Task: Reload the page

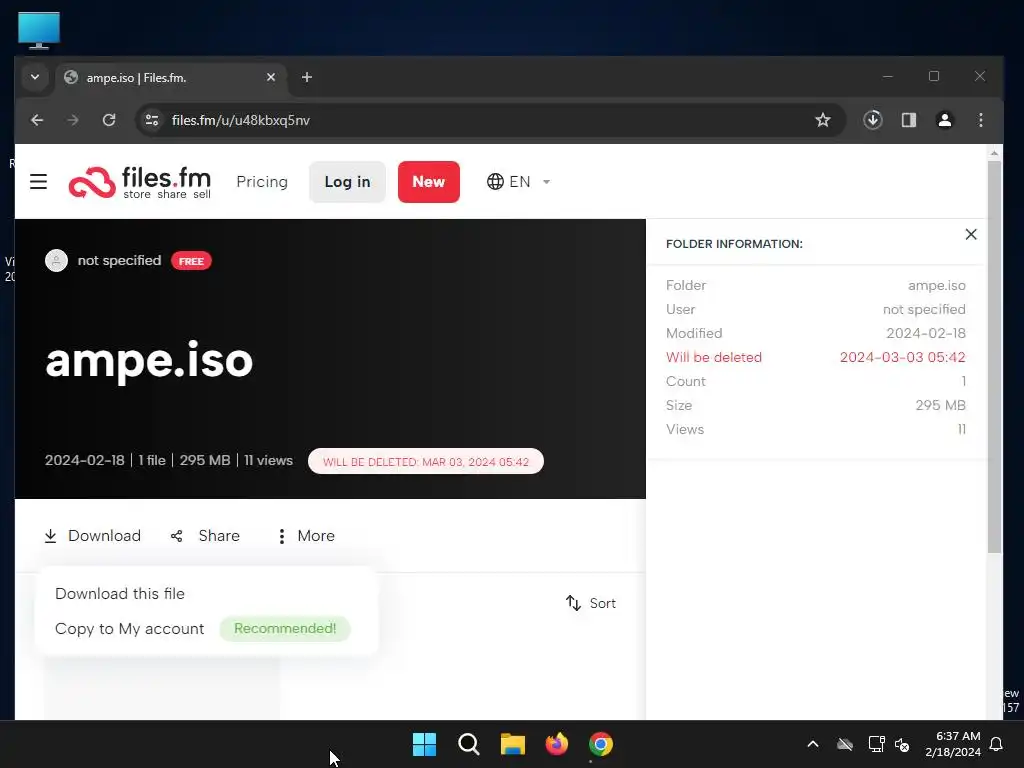Action: [x=109, y=120]
